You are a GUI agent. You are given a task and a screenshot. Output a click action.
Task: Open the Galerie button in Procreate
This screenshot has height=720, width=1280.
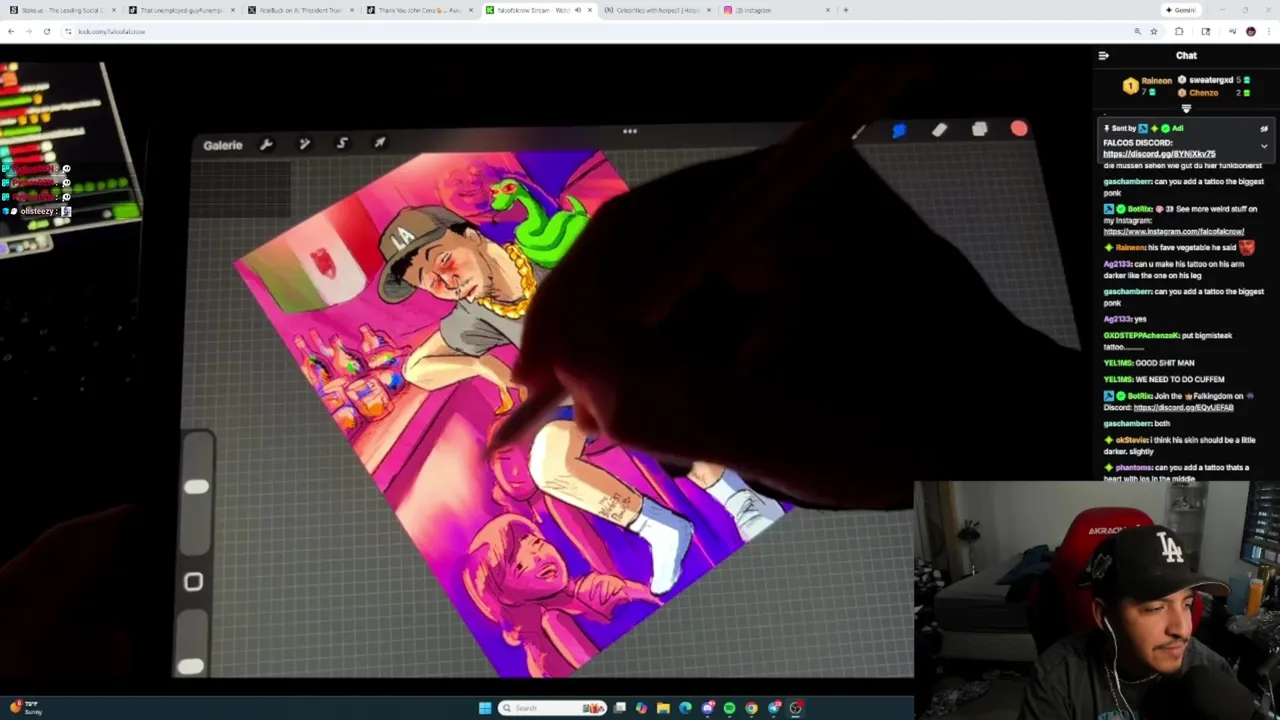(x=222, y=145)
